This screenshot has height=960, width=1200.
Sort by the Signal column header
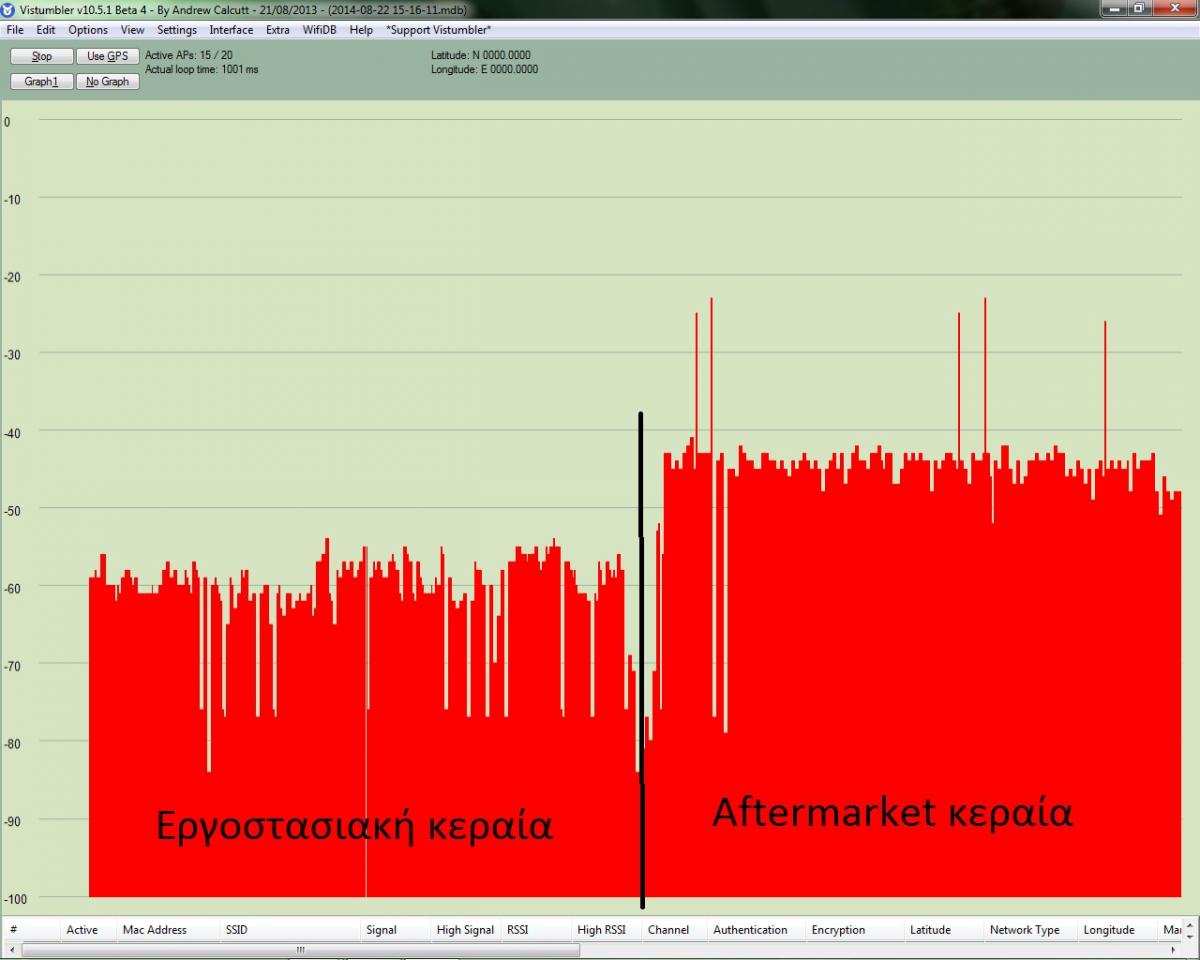click(395, 930)
